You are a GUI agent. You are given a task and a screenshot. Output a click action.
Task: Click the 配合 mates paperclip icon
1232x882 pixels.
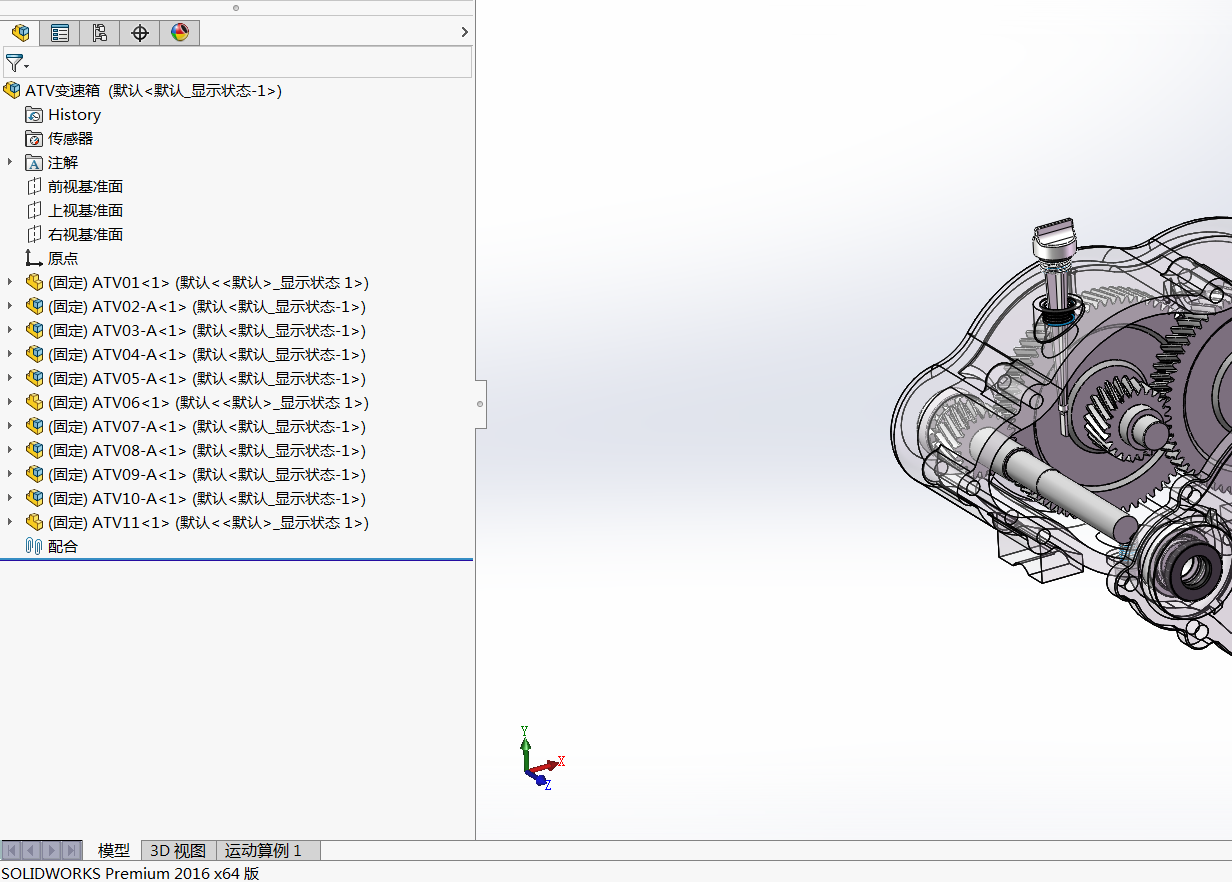(x=34, y=547)
